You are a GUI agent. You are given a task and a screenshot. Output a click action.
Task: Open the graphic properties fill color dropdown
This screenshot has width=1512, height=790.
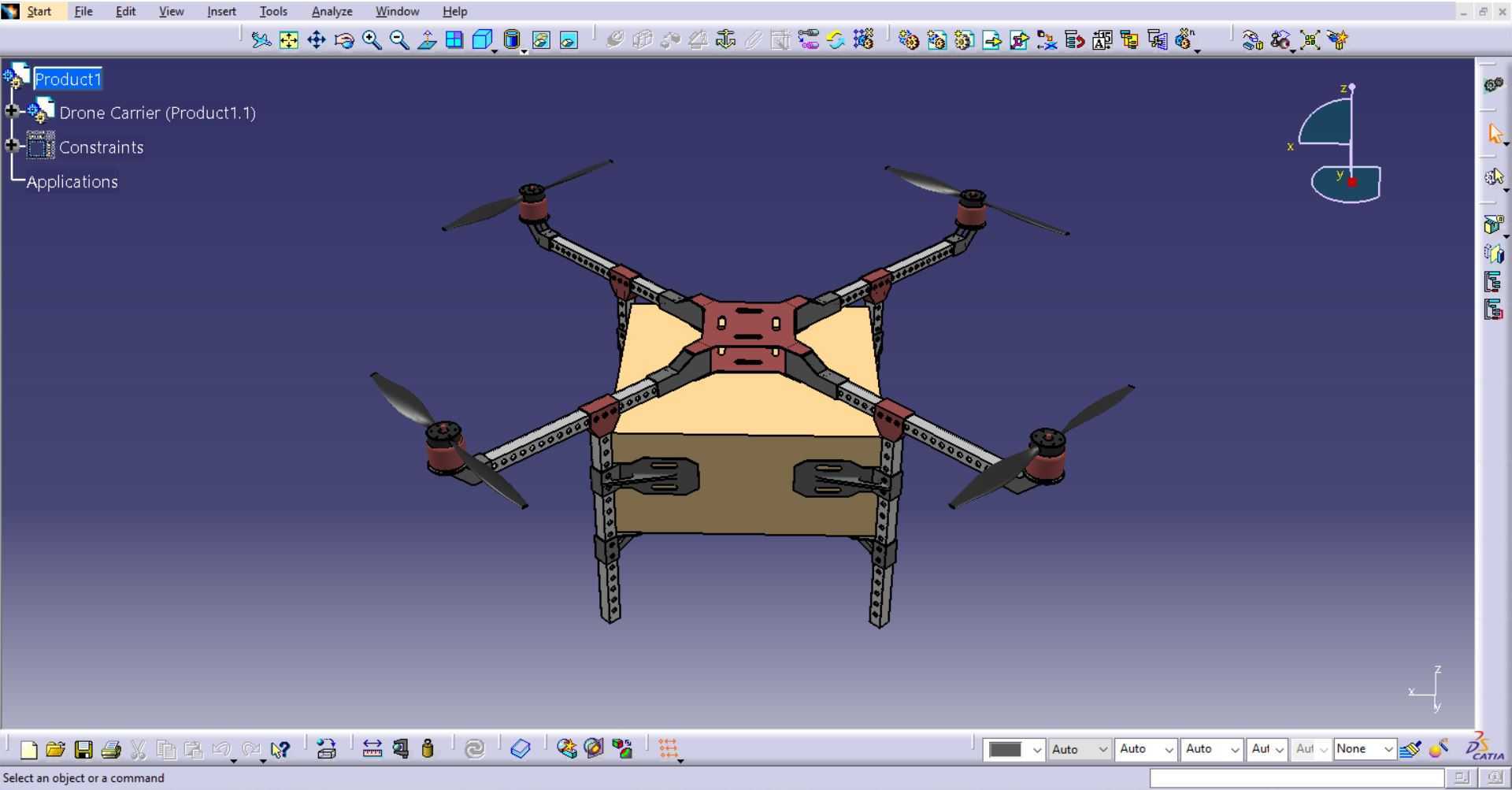pos(1037,750)
